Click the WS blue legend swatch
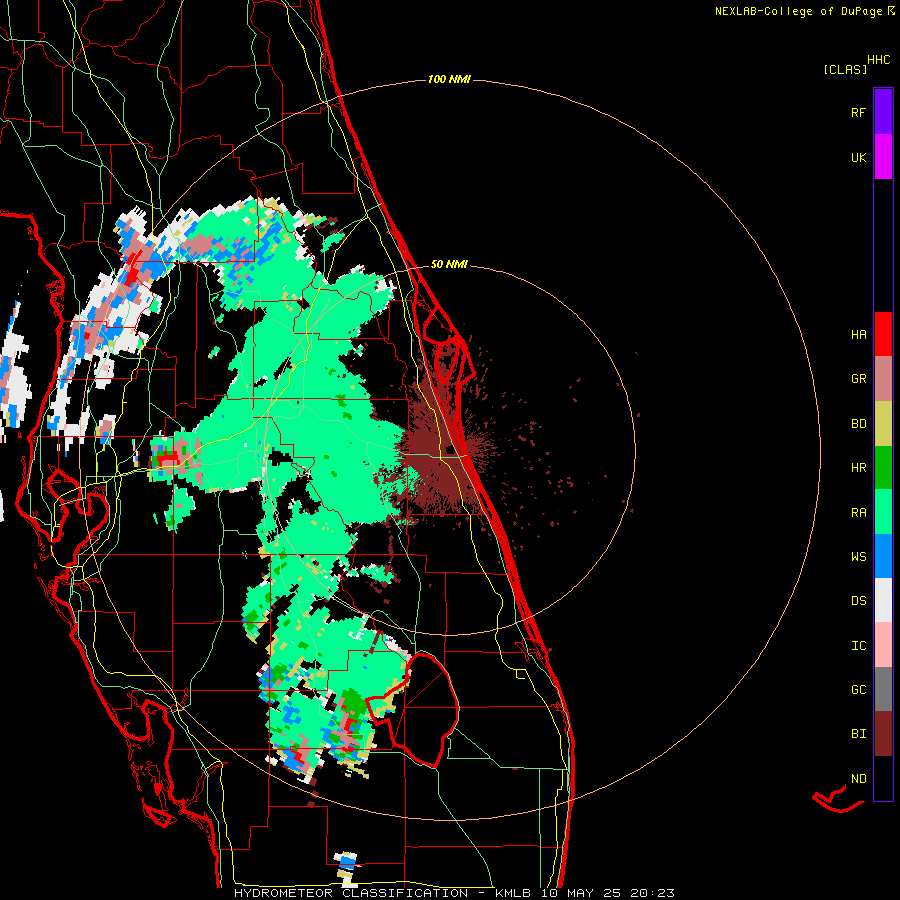 [x=883, y=556]
